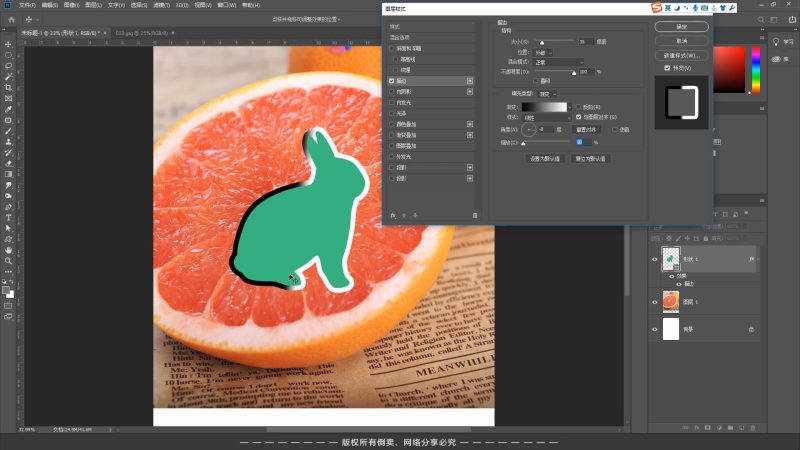Select the Eyedropper tool

[8, 109]
